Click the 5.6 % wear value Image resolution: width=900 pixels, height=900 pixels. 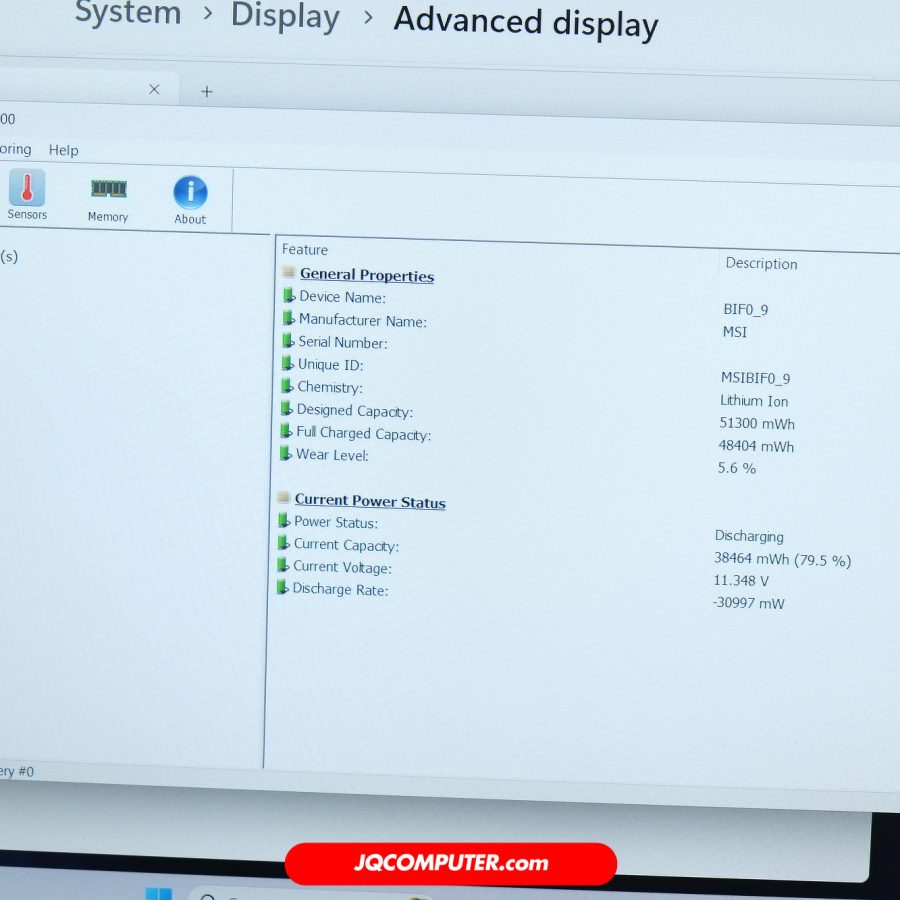click(x=736, y=468)
